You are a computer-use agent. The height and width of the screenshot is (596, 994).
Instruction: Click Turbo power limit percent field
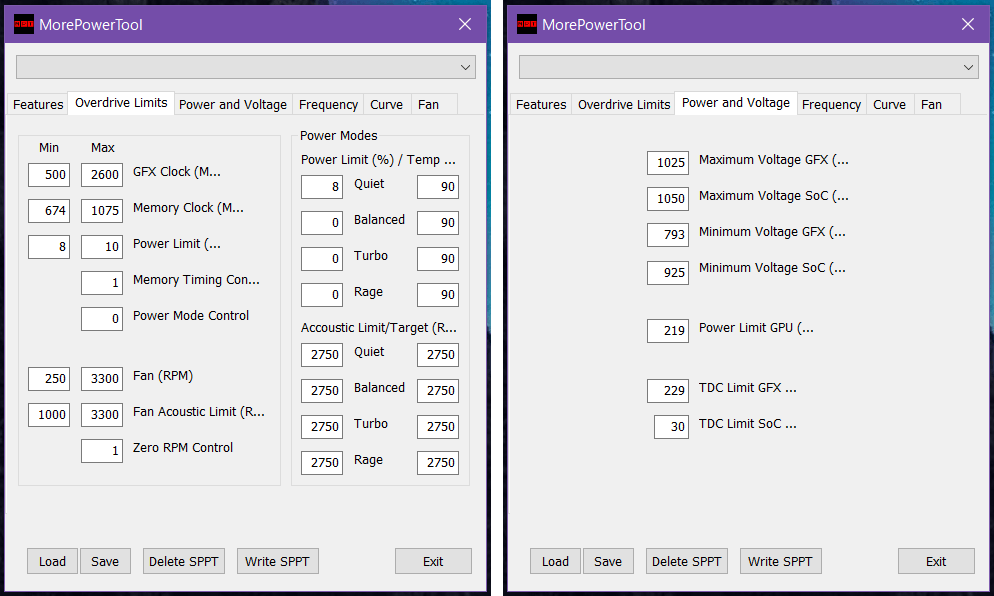322,259
